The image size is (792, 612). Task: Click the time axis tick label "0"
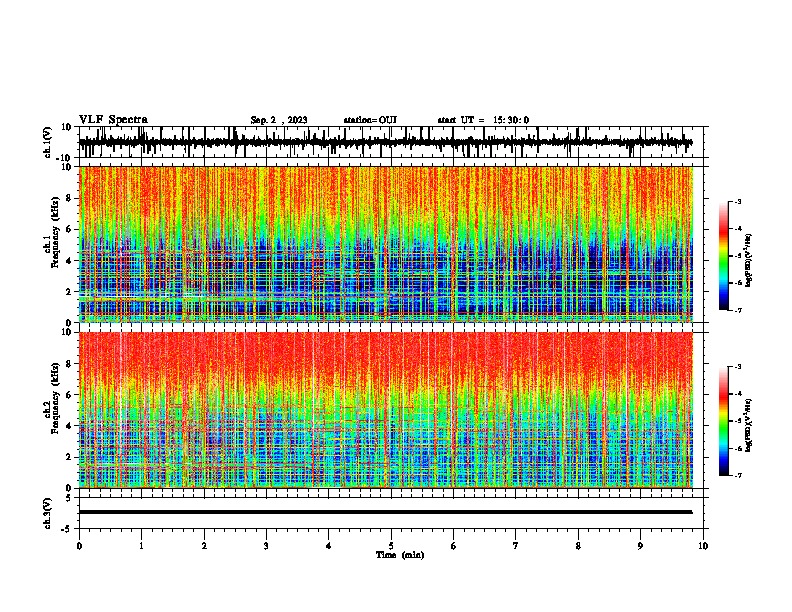(x=79, y=546)
